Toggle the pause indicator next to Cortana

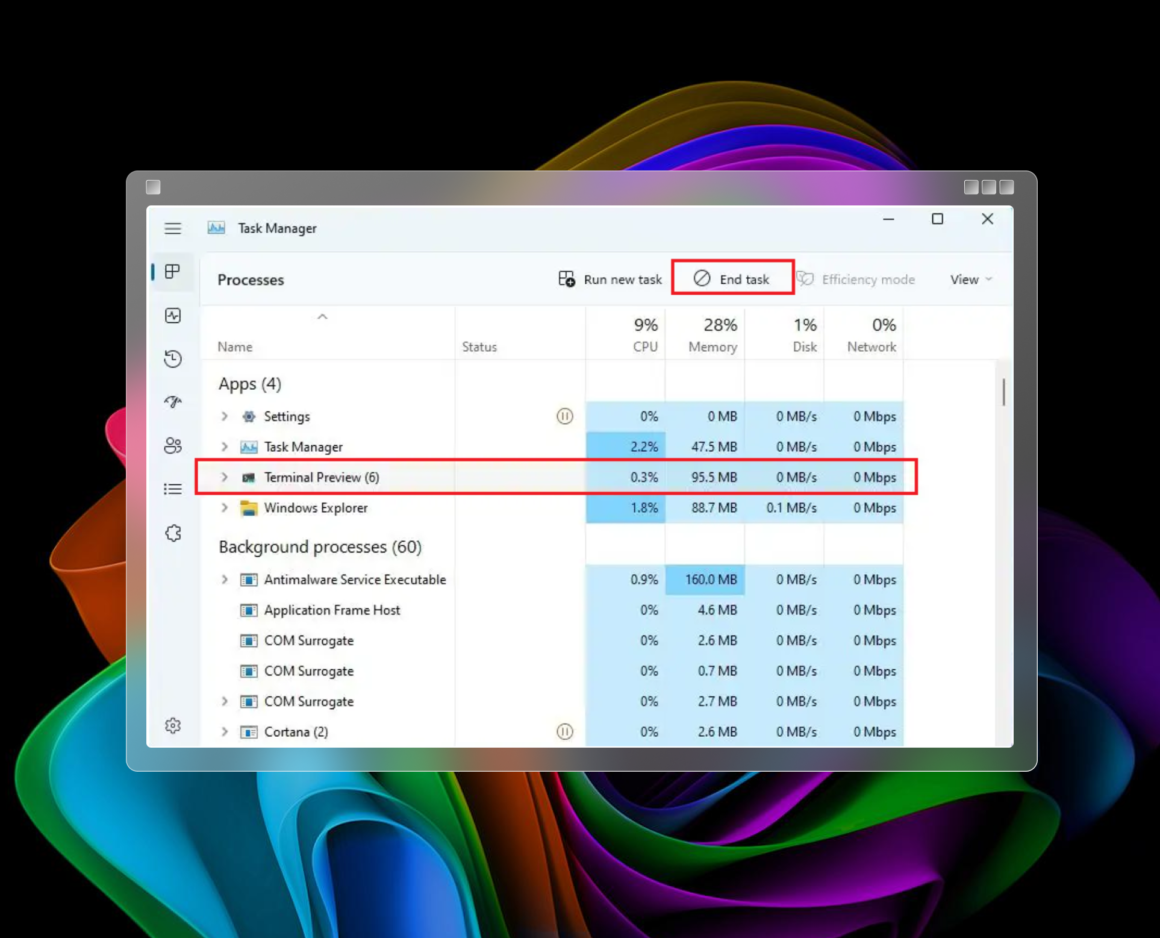[565, 731]
